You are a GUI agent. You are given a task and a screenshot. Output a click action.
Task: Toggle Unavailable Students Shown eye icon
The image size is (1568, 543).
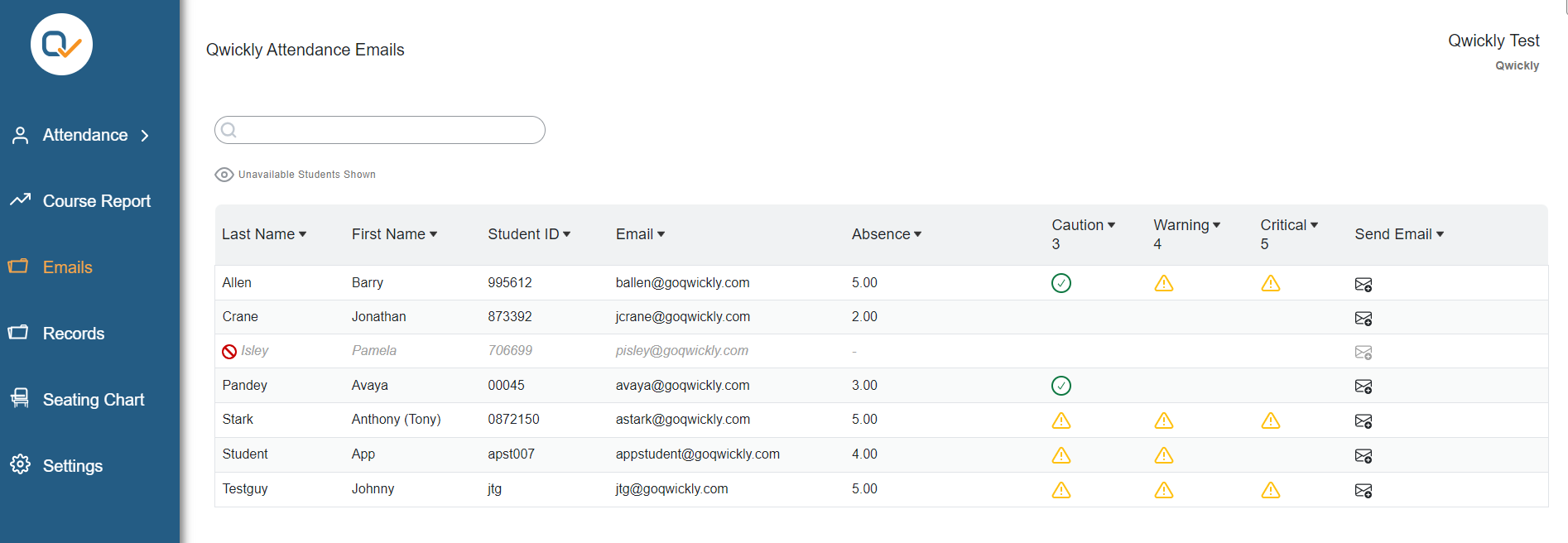(224, 175)
